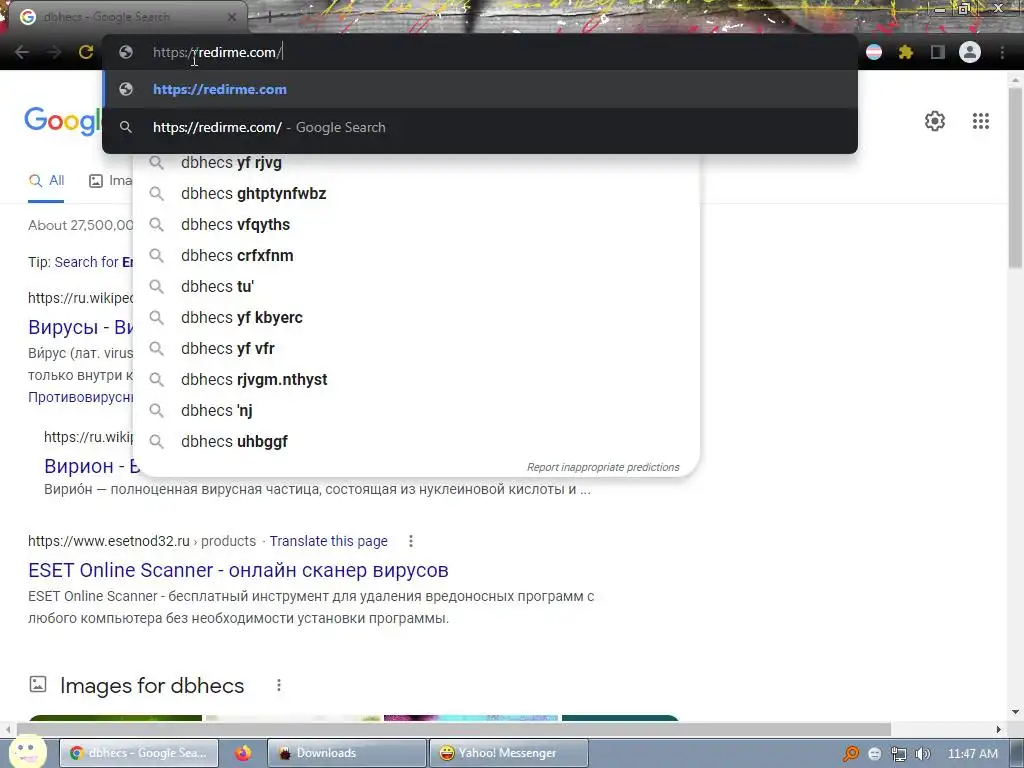This screenshot has width=1024, height=768.
Task: Click the smiley face tray icon
Action: [875, 754]
